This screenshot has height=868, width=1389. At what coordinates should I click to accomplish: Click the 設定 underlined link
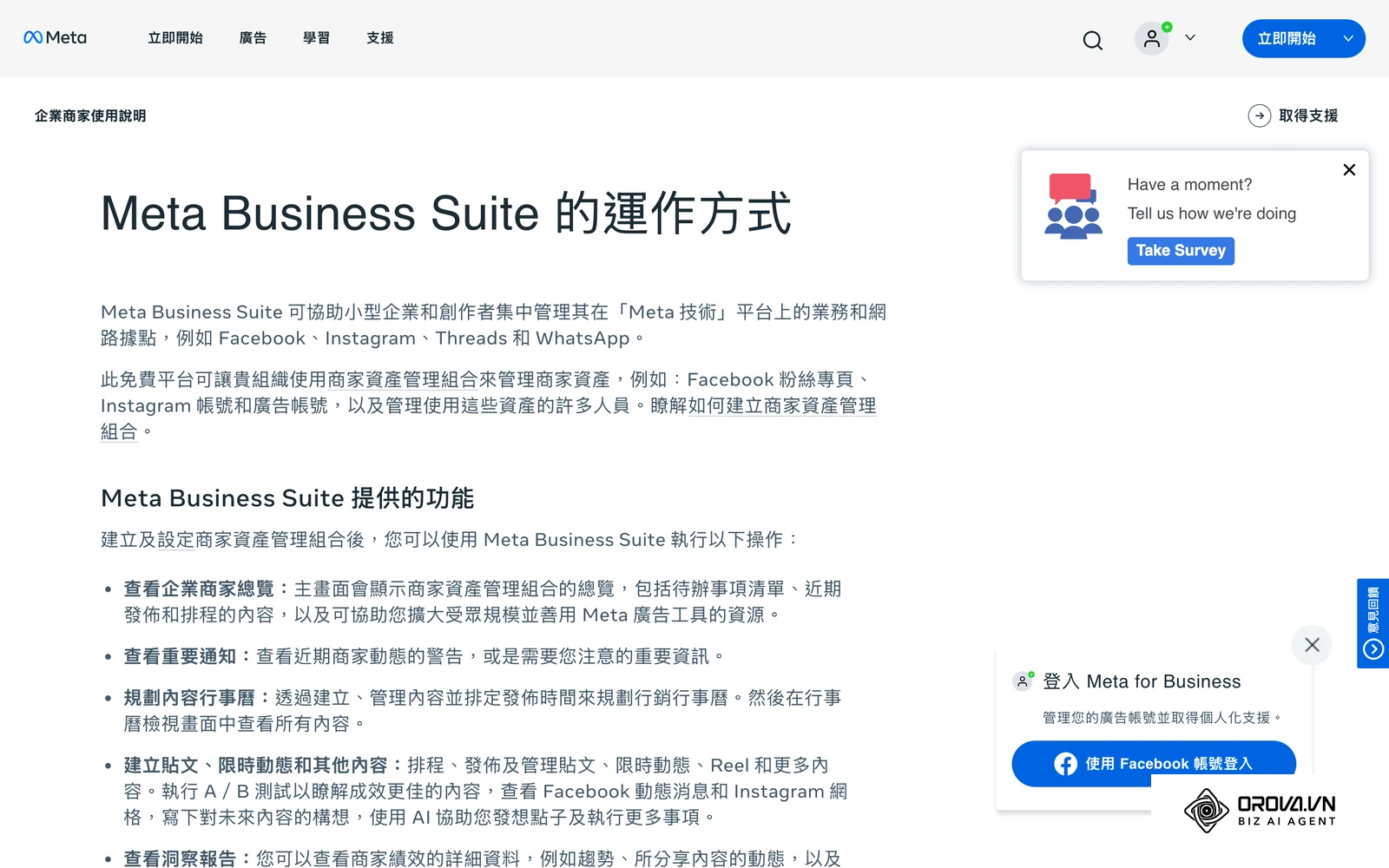coord(175,540)
